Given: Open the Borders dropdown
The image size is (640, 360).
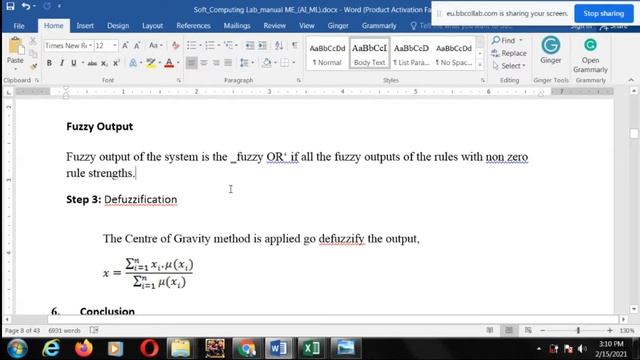Looking at the screenshot, I should click(294, 63).
